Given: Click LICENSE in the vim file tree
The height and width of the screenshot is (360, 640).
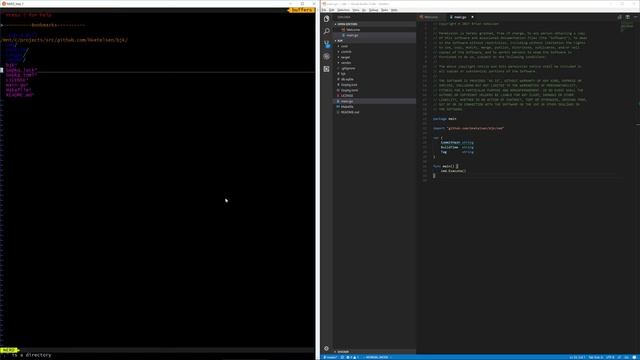Looking at the screenshot, I should tap(17, 80).
